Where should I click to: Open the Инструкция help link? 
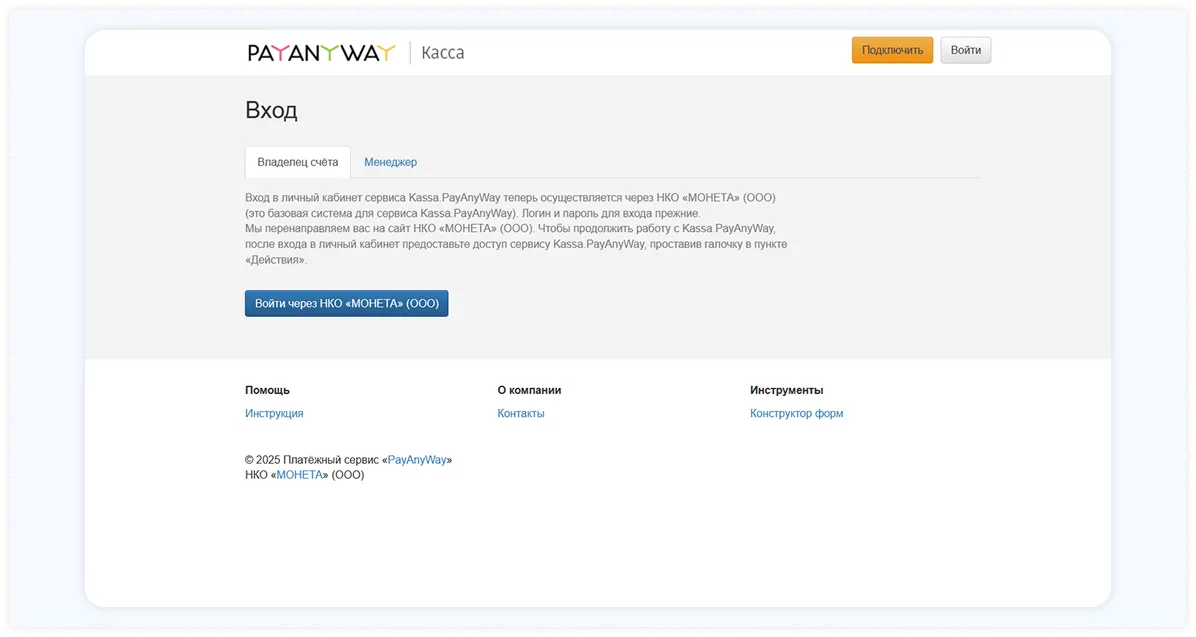point(274,413)
